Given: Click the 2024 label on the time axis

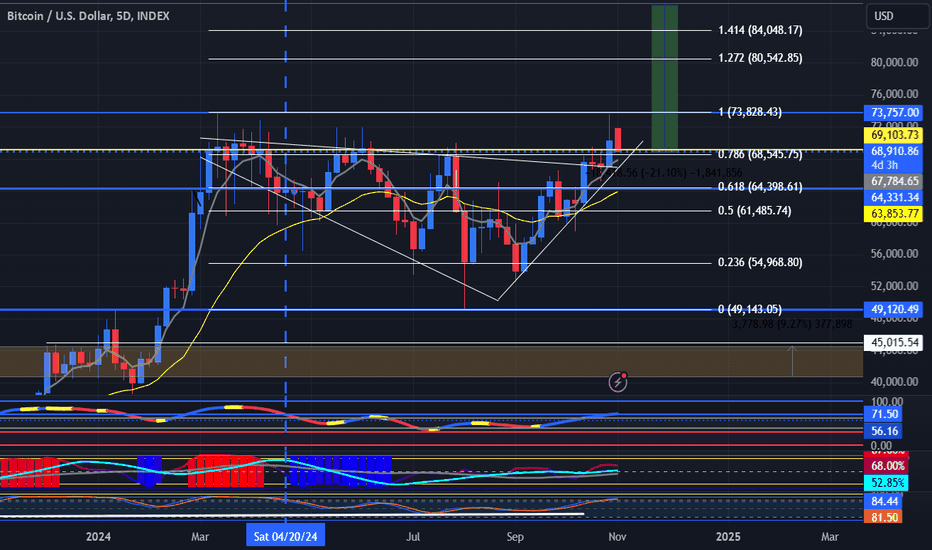Looking at the screenshot, I should click(98, 537).
